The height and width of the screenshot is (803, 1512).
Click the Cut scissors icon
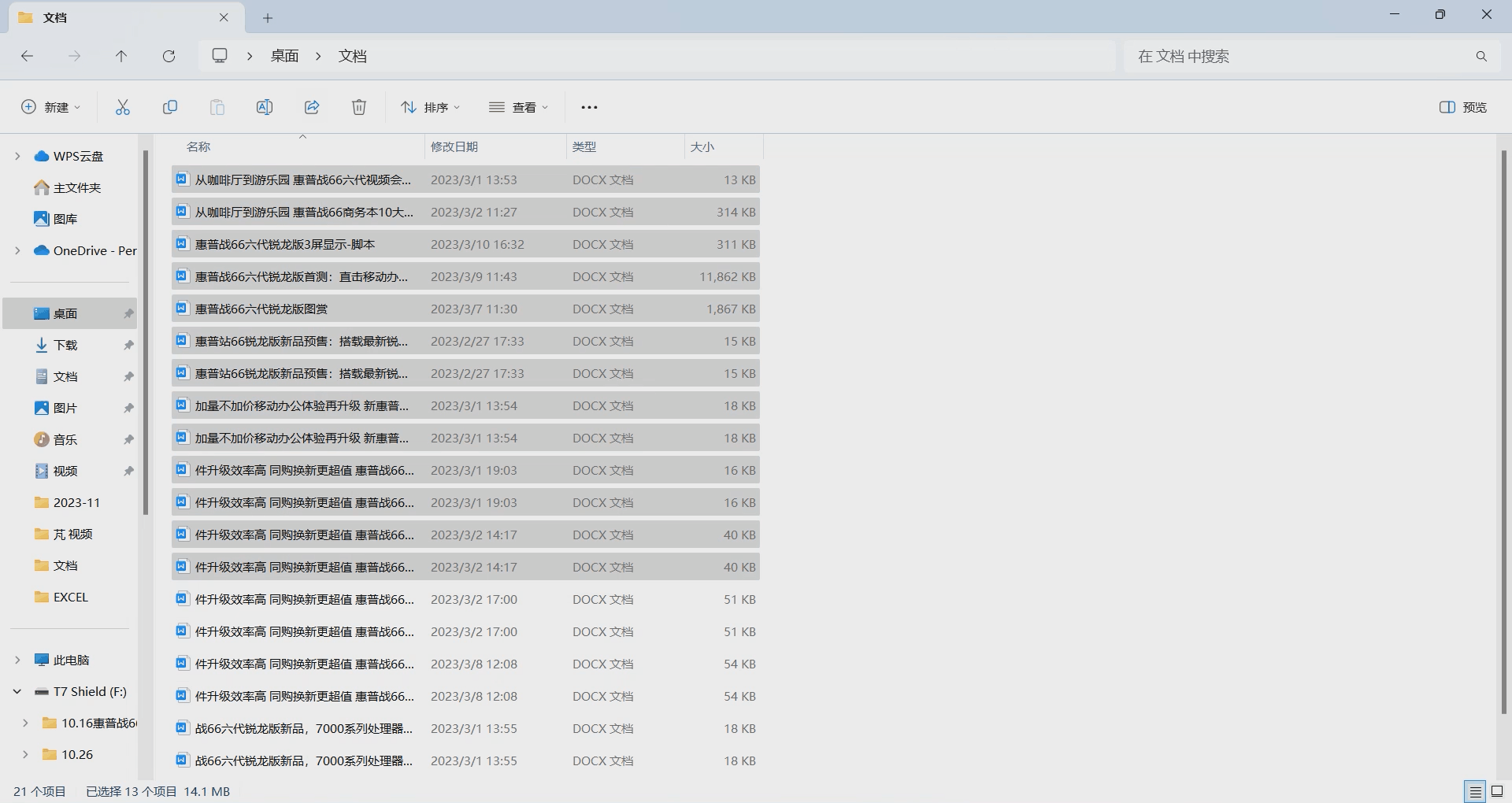click(122, 107)
